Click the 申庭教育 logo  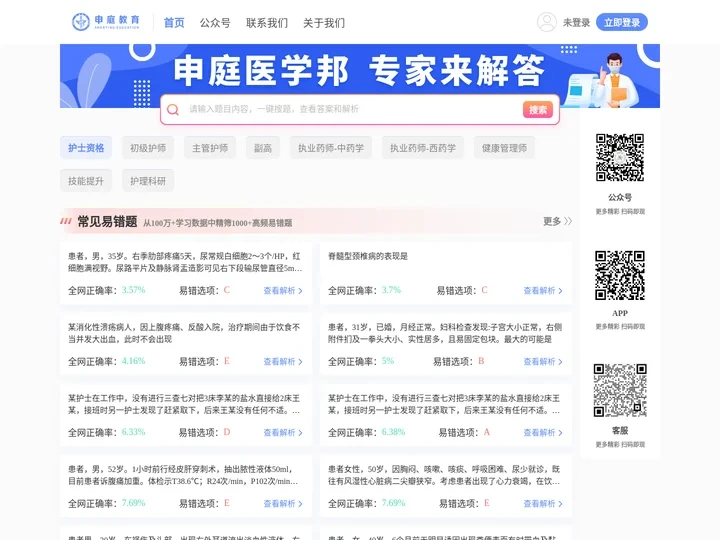tap(106, 22)
